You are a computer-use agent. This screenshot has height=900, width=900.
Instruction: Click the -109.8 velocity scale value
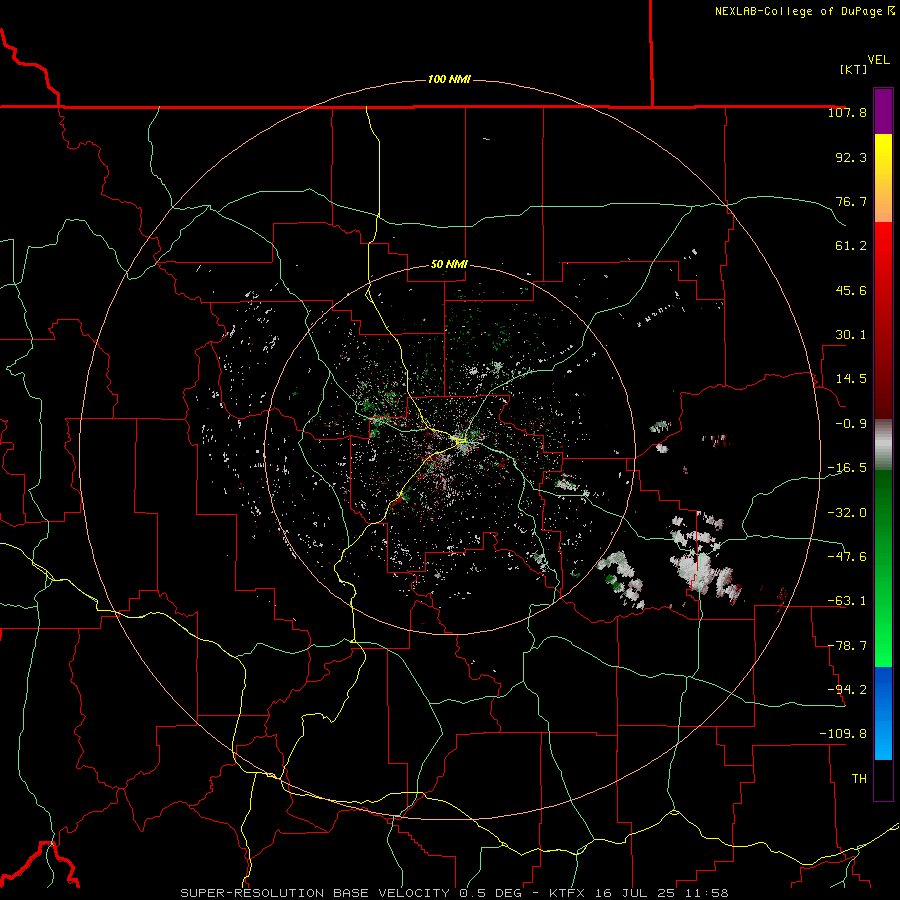843,734
